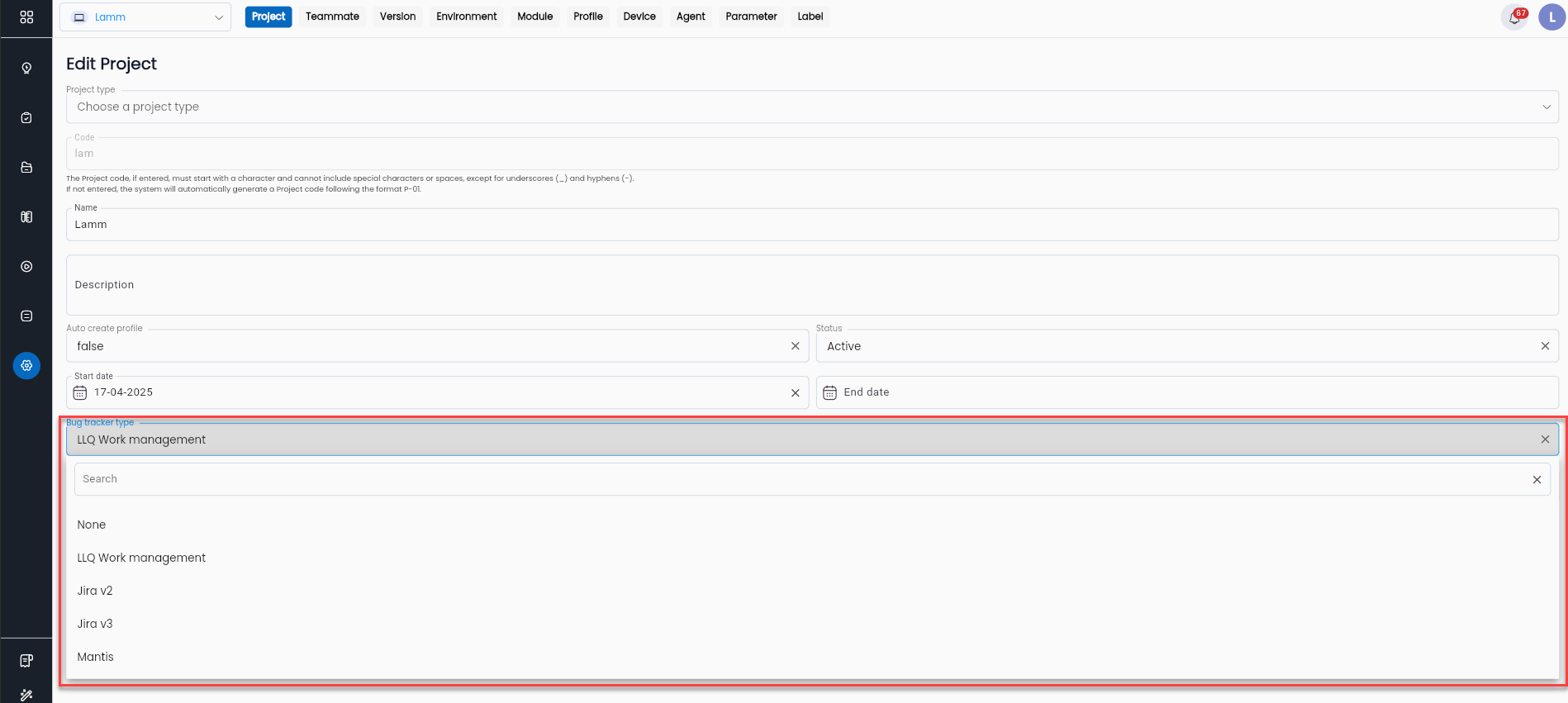Screen dimensions: 1568x703
Task: Open the Version tab
Action: (x=397, y=17)
